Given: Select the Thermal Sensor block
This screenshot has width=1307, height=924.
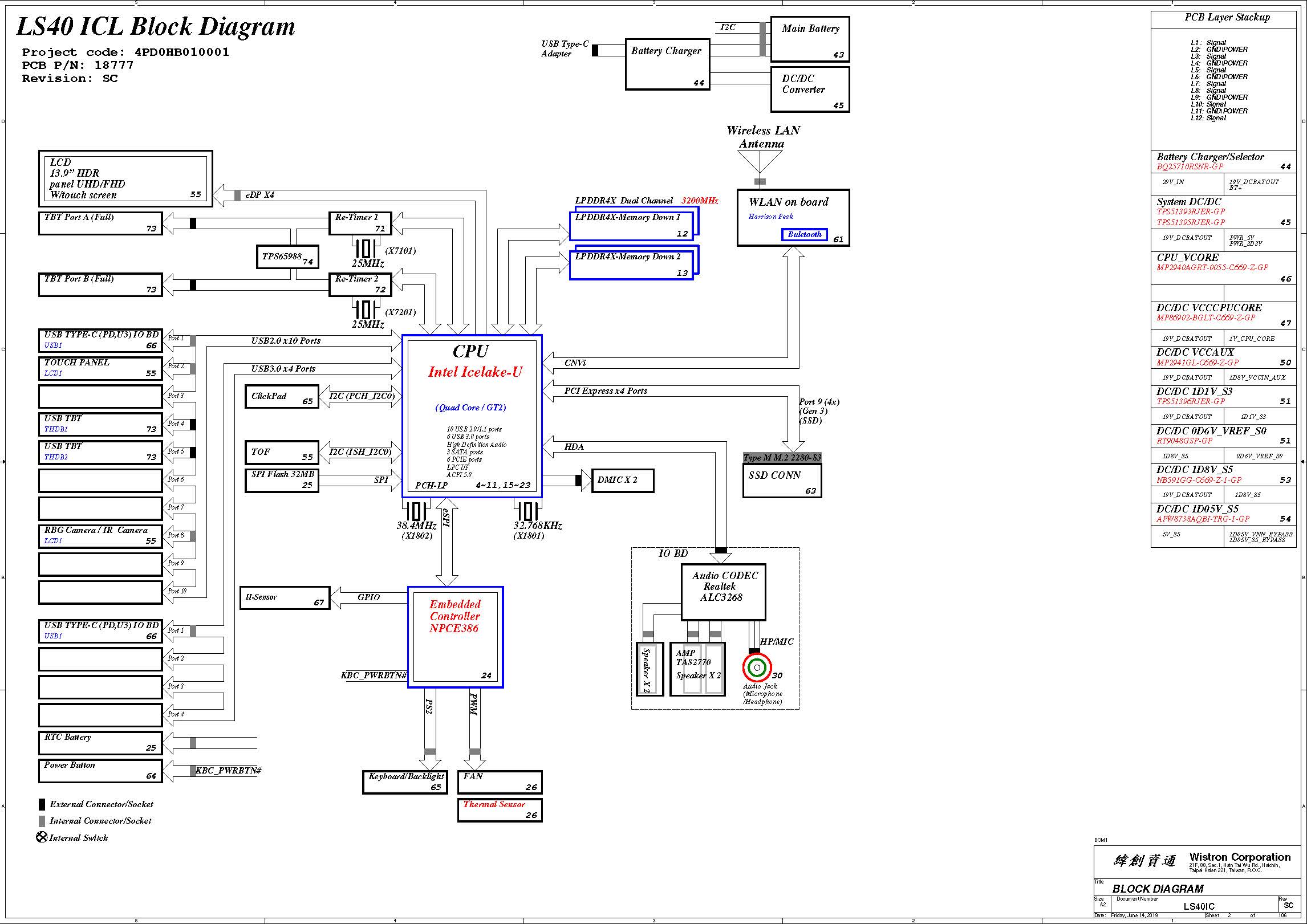Looking at the screenshot, I should 500,810.
